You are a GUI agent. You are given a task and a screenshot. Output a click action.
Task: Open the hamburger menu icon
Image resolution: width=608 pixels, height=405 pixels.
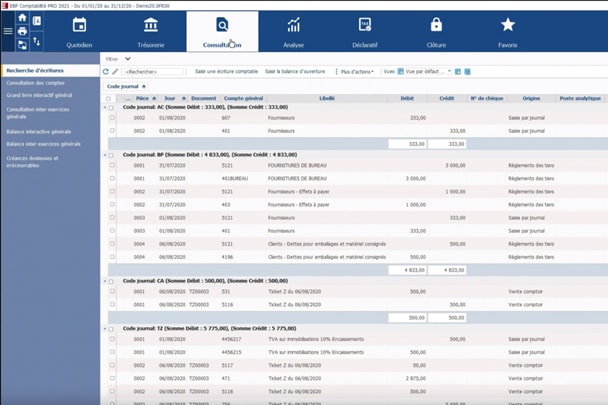tap(8, 31)
